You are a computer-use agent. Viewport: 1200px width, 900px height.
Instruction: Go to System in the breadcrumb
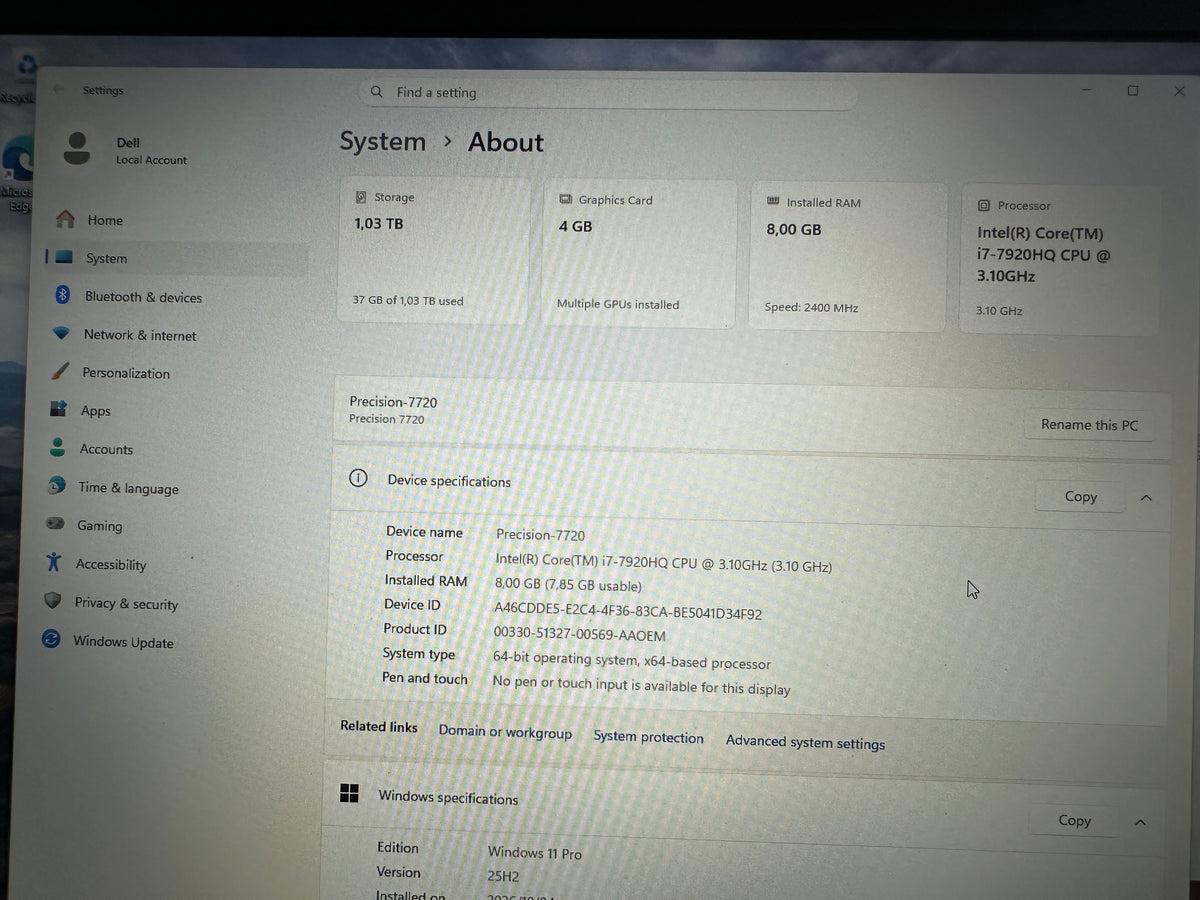click(382, 142)
